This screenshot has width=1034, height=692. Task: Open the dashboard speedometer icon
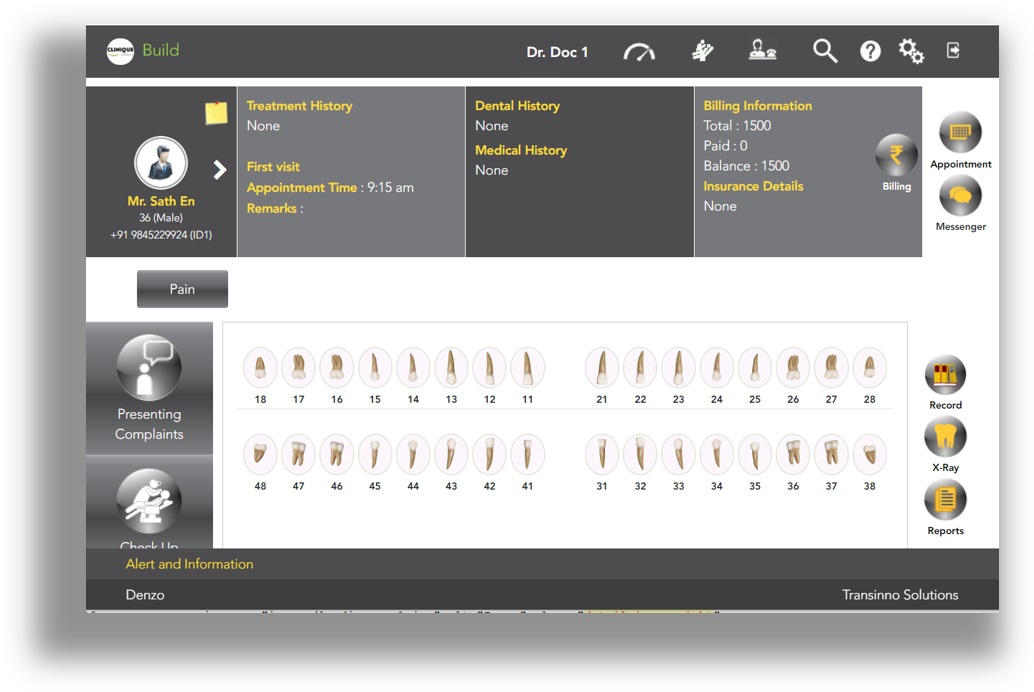tap(639, 51)
